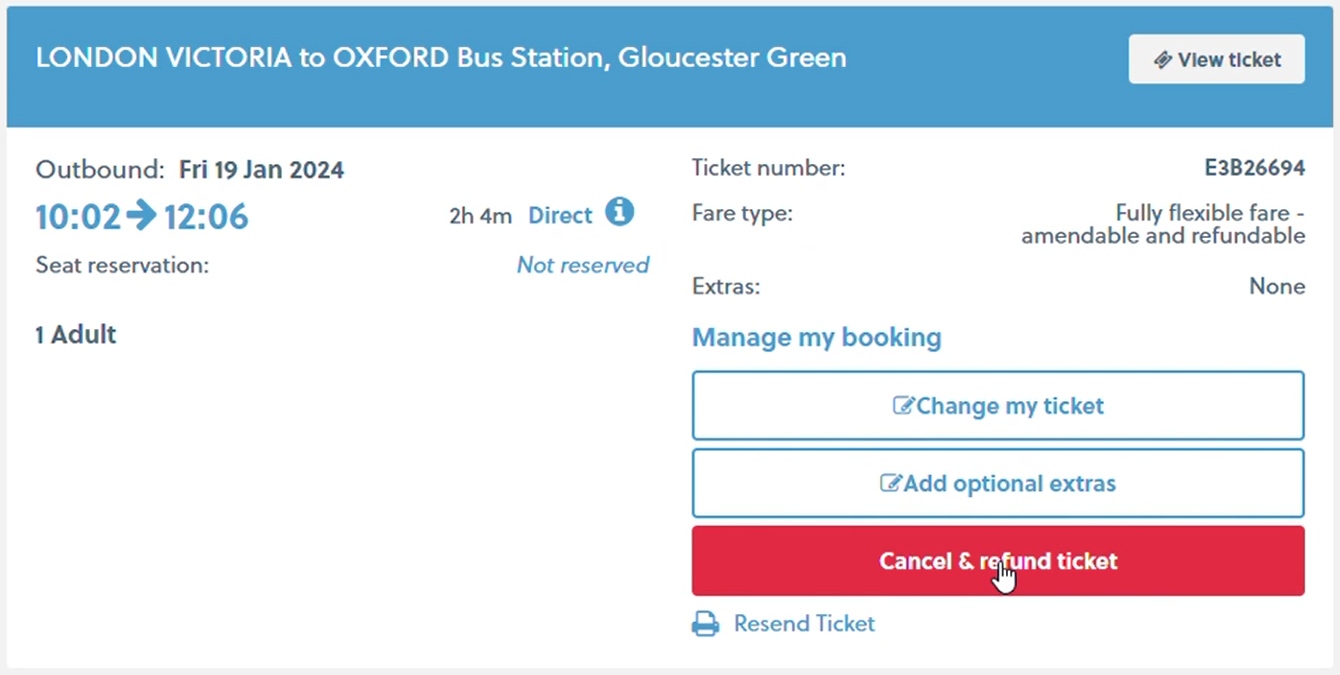Click the 1 Adult passenger label

pos(75,334)
